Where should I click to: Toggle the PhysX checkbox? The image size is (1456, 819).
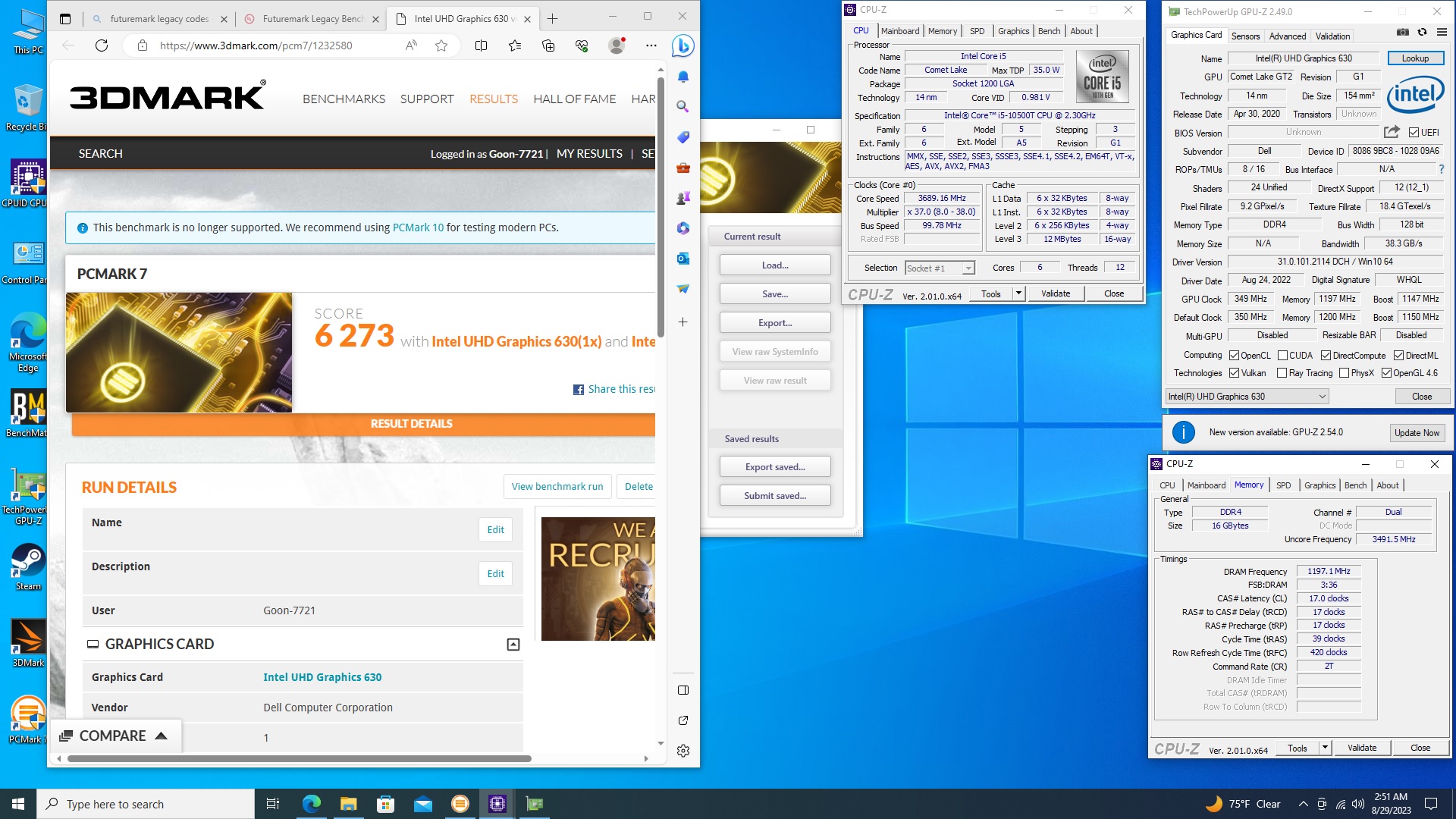click(x=1344, y=373)
